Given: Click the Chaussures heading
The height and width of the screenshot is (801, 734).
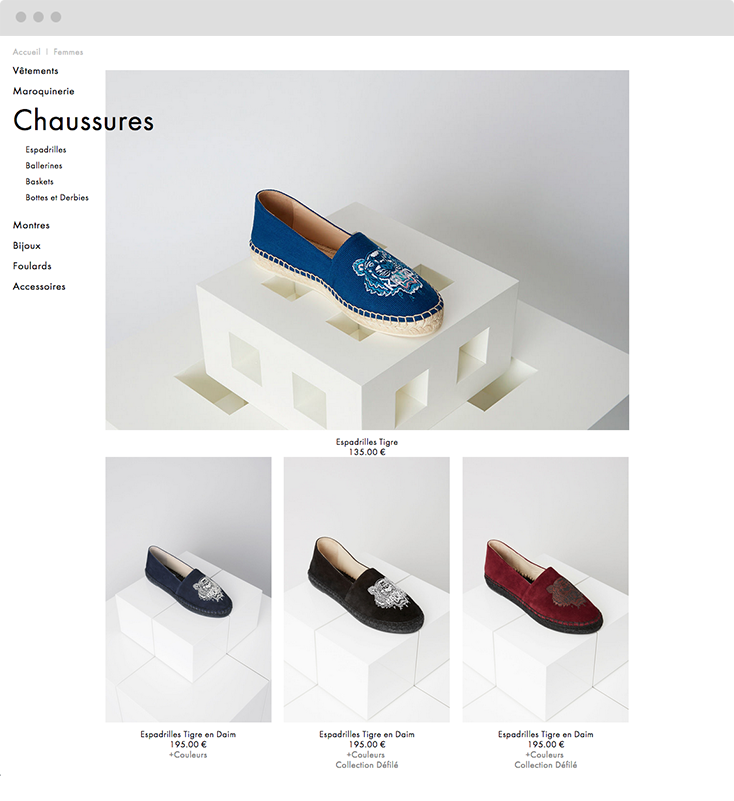Looking at the screenshot, I should coord(83,121).
